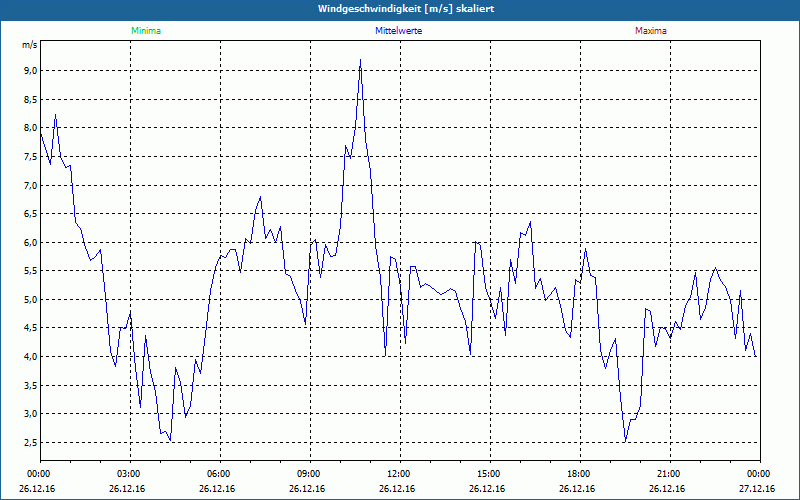
Task: Click the y-axis value '6,0'
Action: pyautogui.click(x=31, y=242)
